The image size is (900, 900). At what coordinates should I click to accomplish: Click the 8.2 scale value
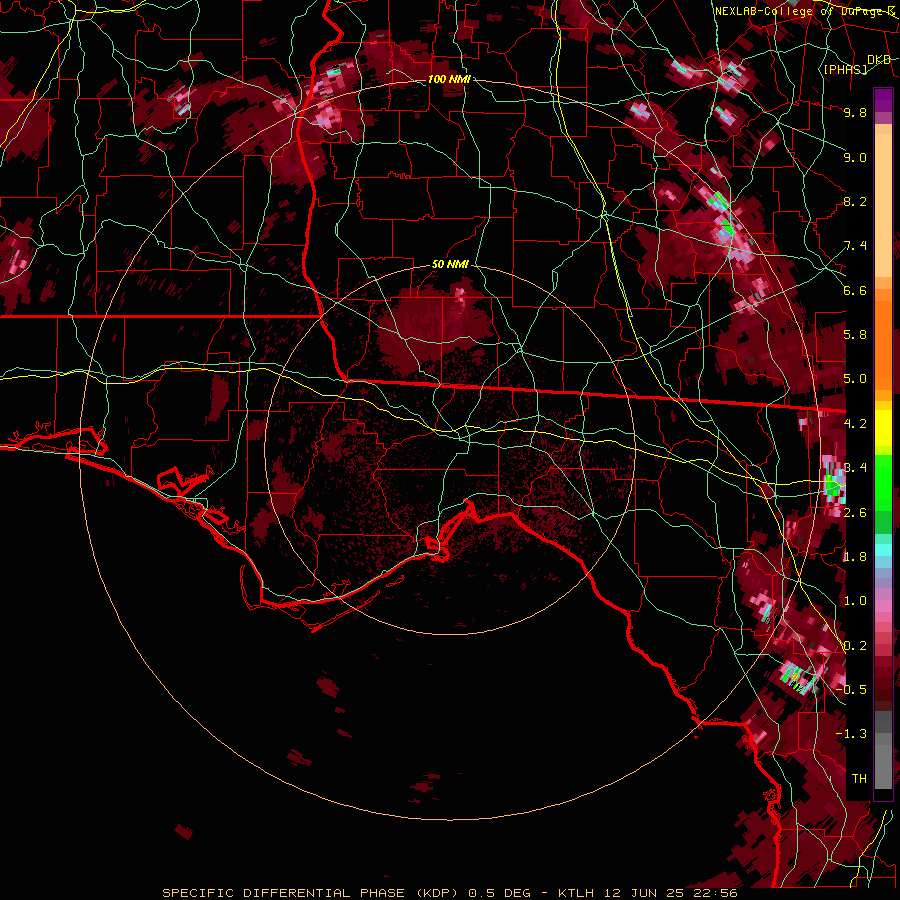[855, 201]
